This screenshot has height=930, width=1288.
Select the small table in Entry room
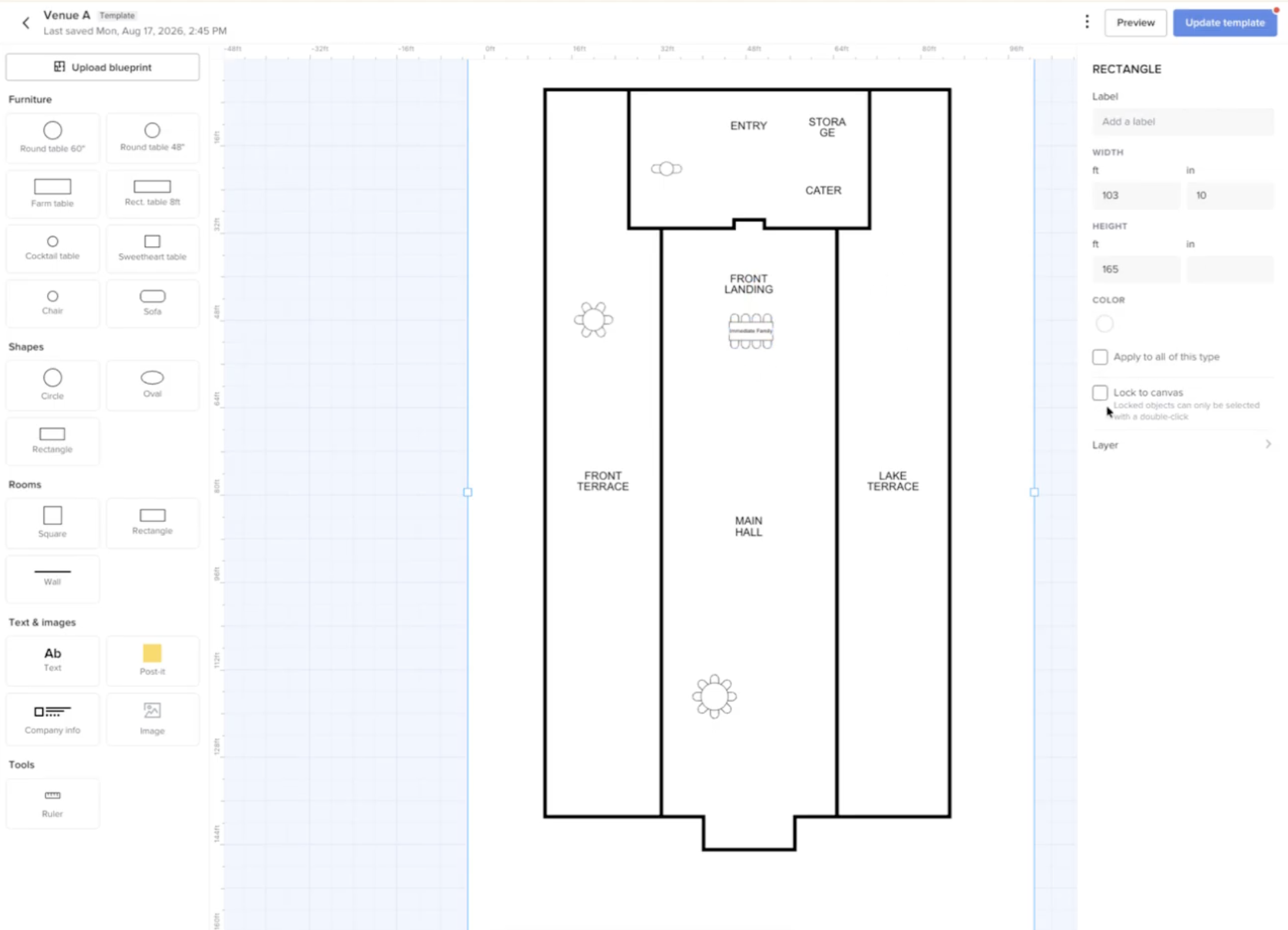(666, 169)
